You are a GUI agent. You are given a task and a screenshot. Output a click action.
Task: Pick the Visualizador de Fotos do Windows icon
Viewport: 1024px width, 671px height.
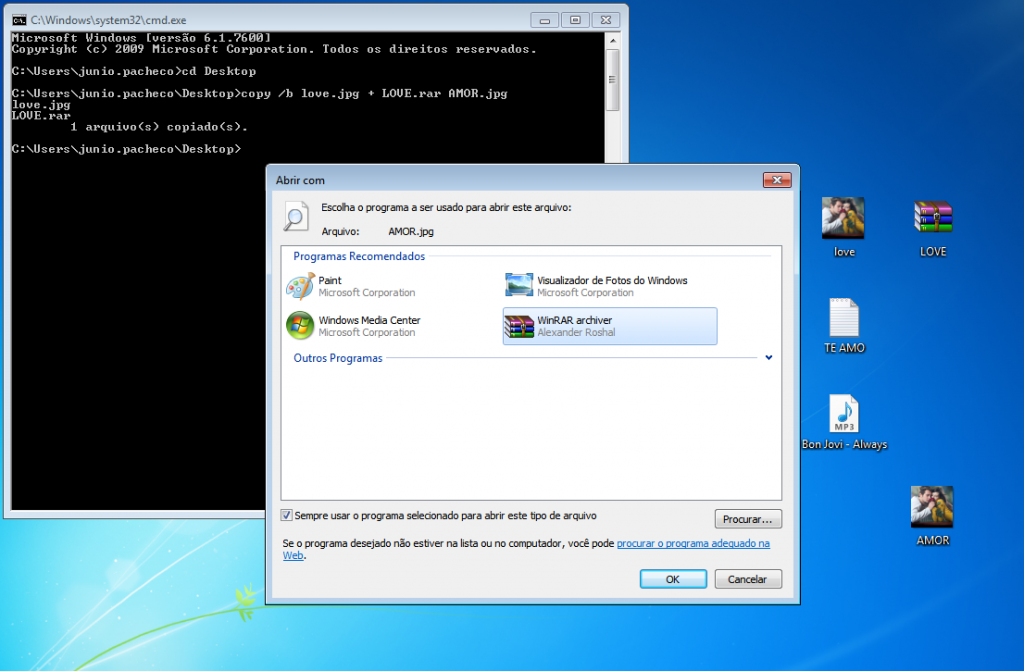[519, 286]
